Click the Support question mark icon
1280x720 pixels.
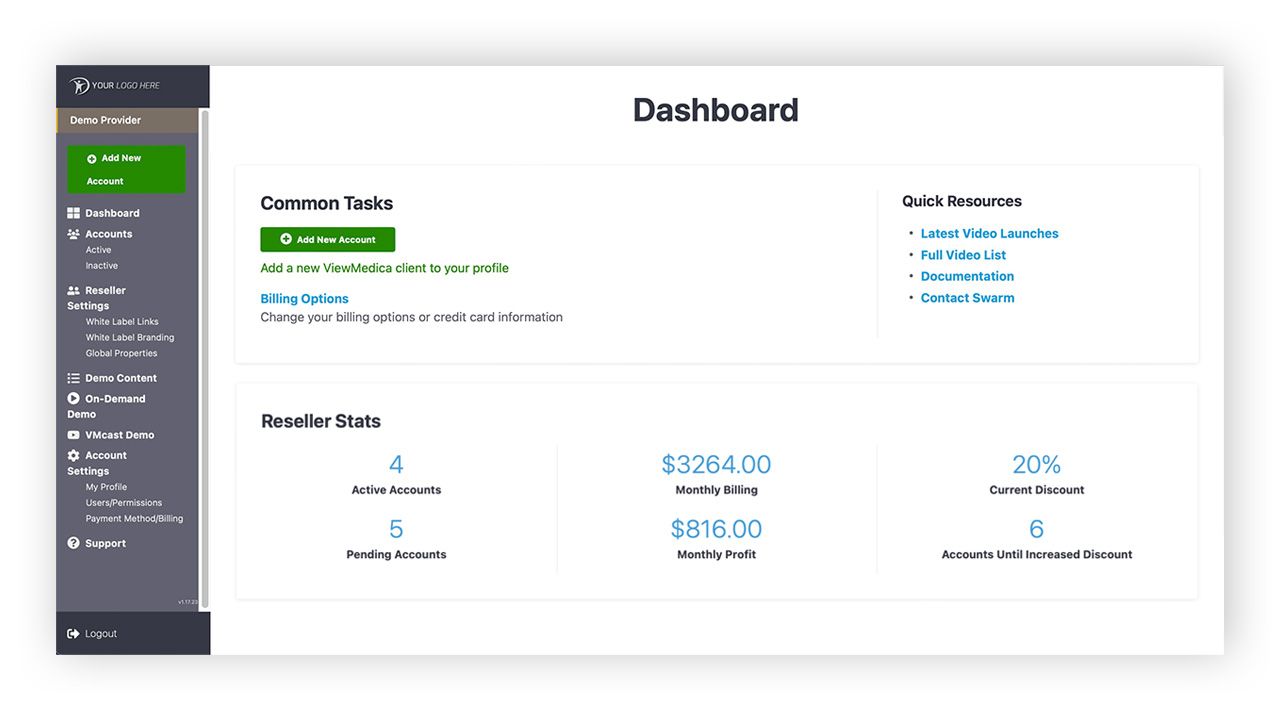pos(73,543)
